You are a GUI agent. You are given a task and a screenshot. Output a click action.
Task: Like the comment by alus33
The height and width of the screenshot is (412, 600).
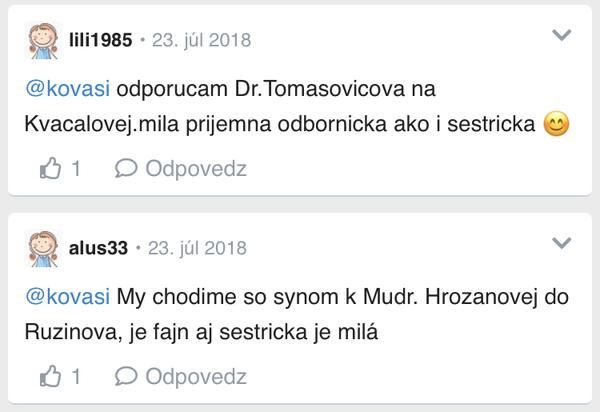tap(49, 376)
